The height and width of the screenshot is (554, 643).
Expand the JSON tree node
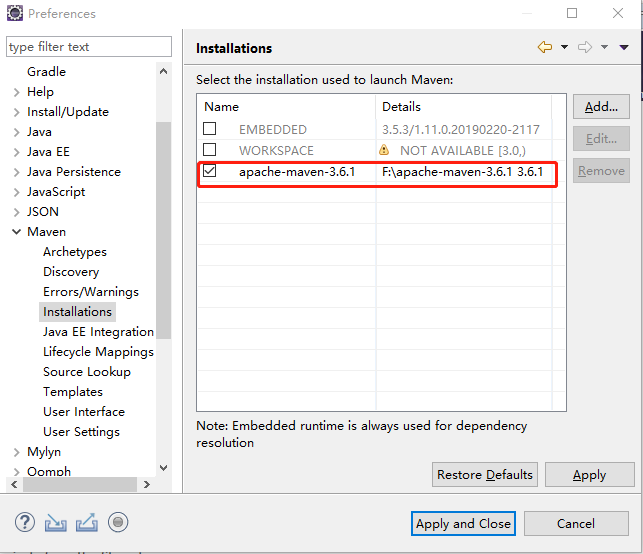(16, 212)
